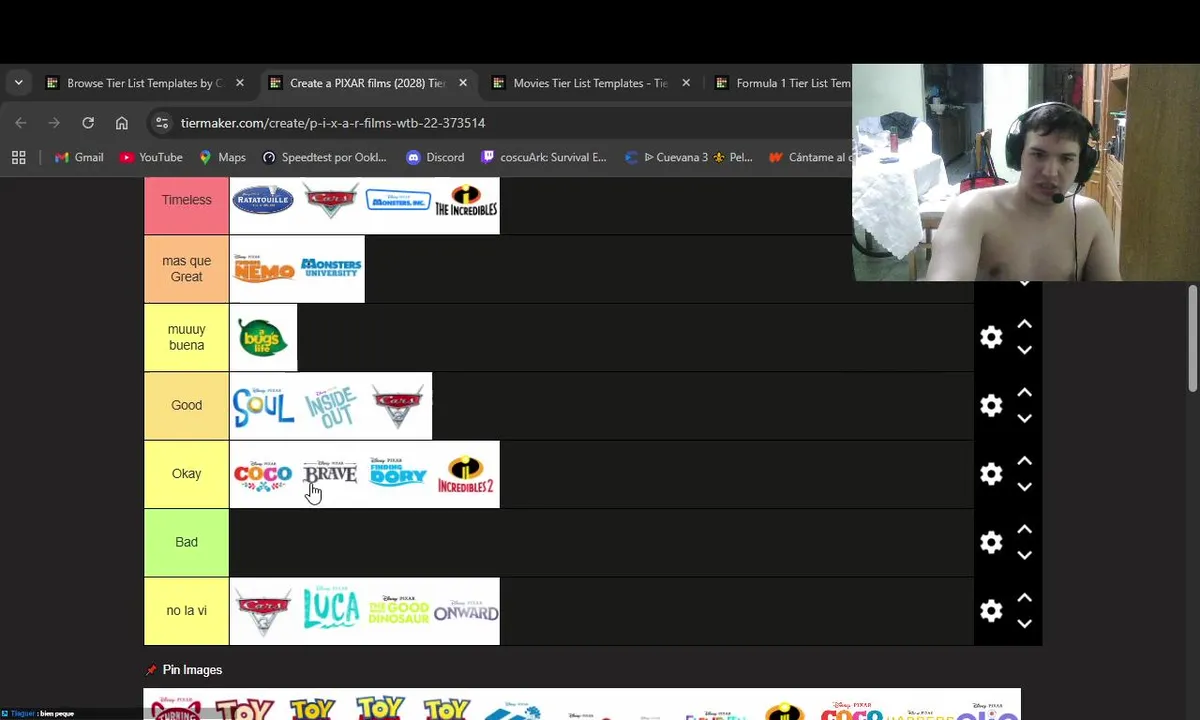Screen dimensions: 1200x720
Task: Select the Monsters Inc logo
Action: click(x=398, y=201)
